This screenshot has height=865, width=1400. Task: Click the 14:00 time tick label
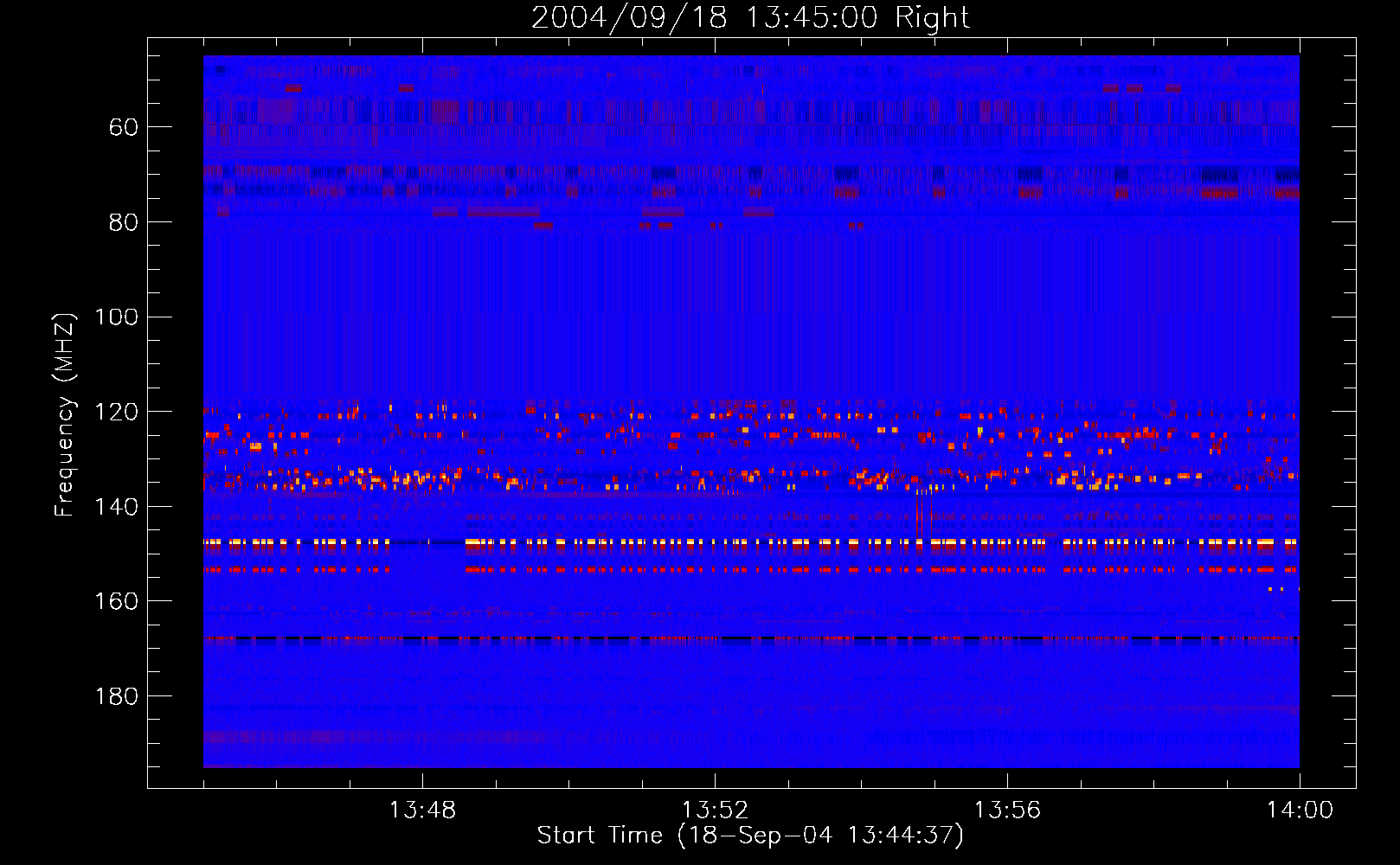pyautogui.click(x=1300, y=811)
